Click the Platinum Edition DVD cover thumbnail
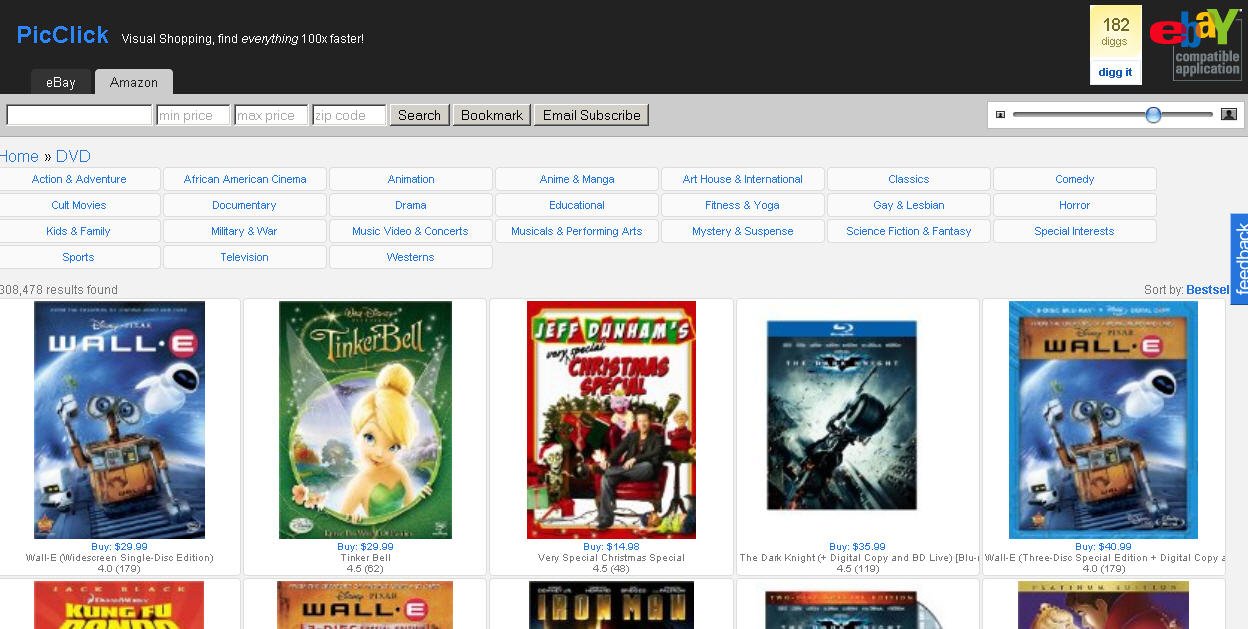Image resolution: width=1248 pixels, height=629 pixels. [x=1103, y=605]
